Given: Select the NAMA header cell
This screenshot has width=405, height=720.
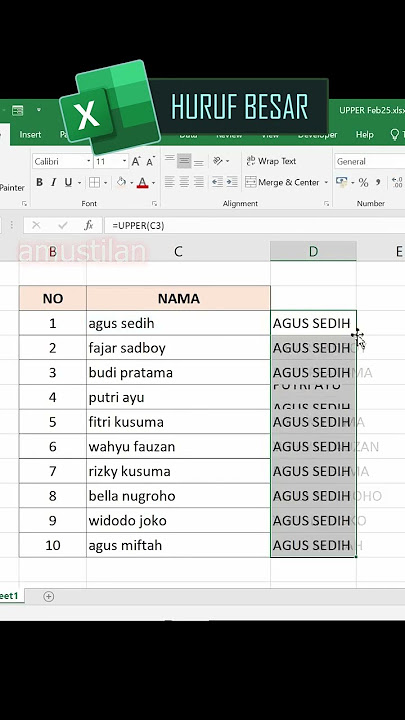Looking at the screenshot, I should [x=178, y=298].
